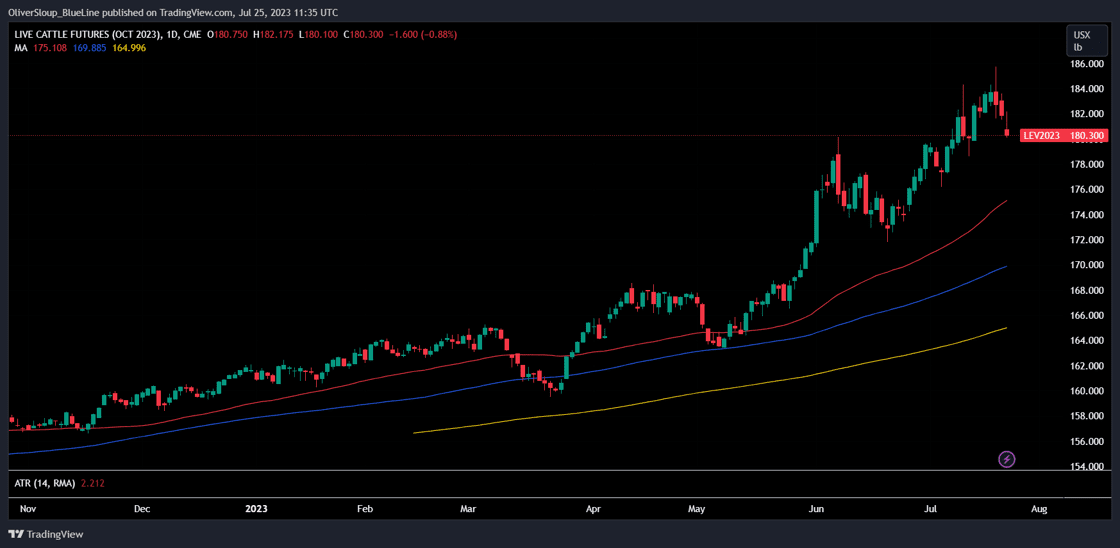The image size is (1120, 548).
Task: Click the −1.600 (−0.88%) change value
Action: tap(421, 34)
